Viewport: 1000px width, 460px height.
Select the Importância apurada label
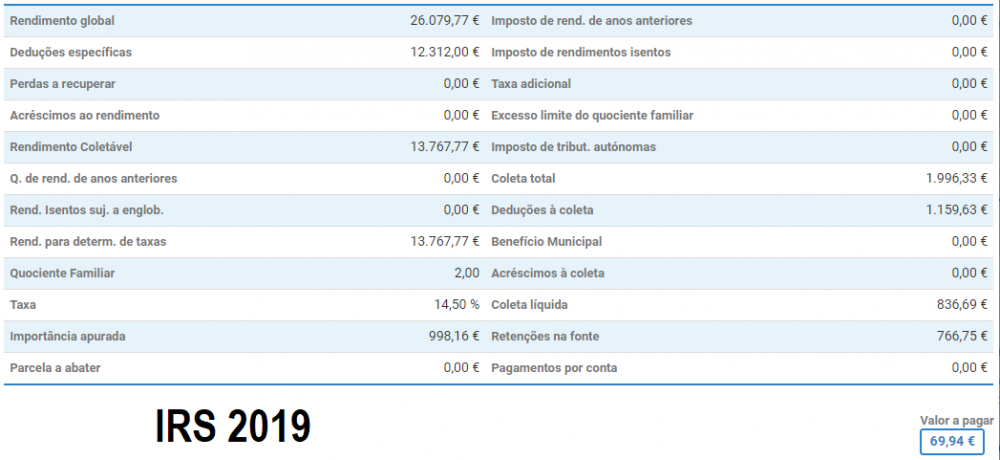pyautogui.click(x=68, y=336)
